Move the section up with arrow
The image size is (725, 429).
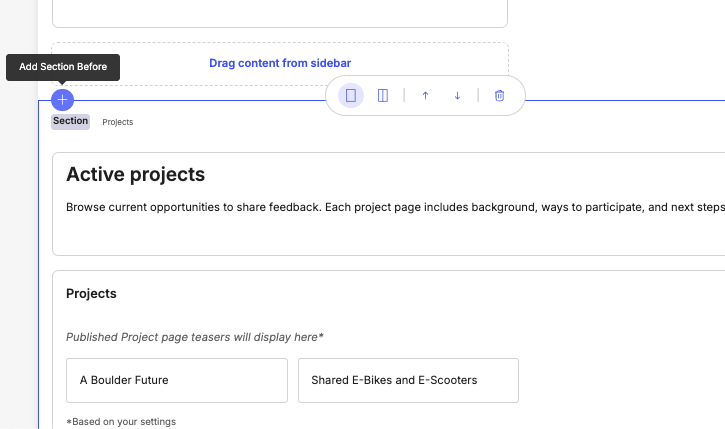pos(425,96)
